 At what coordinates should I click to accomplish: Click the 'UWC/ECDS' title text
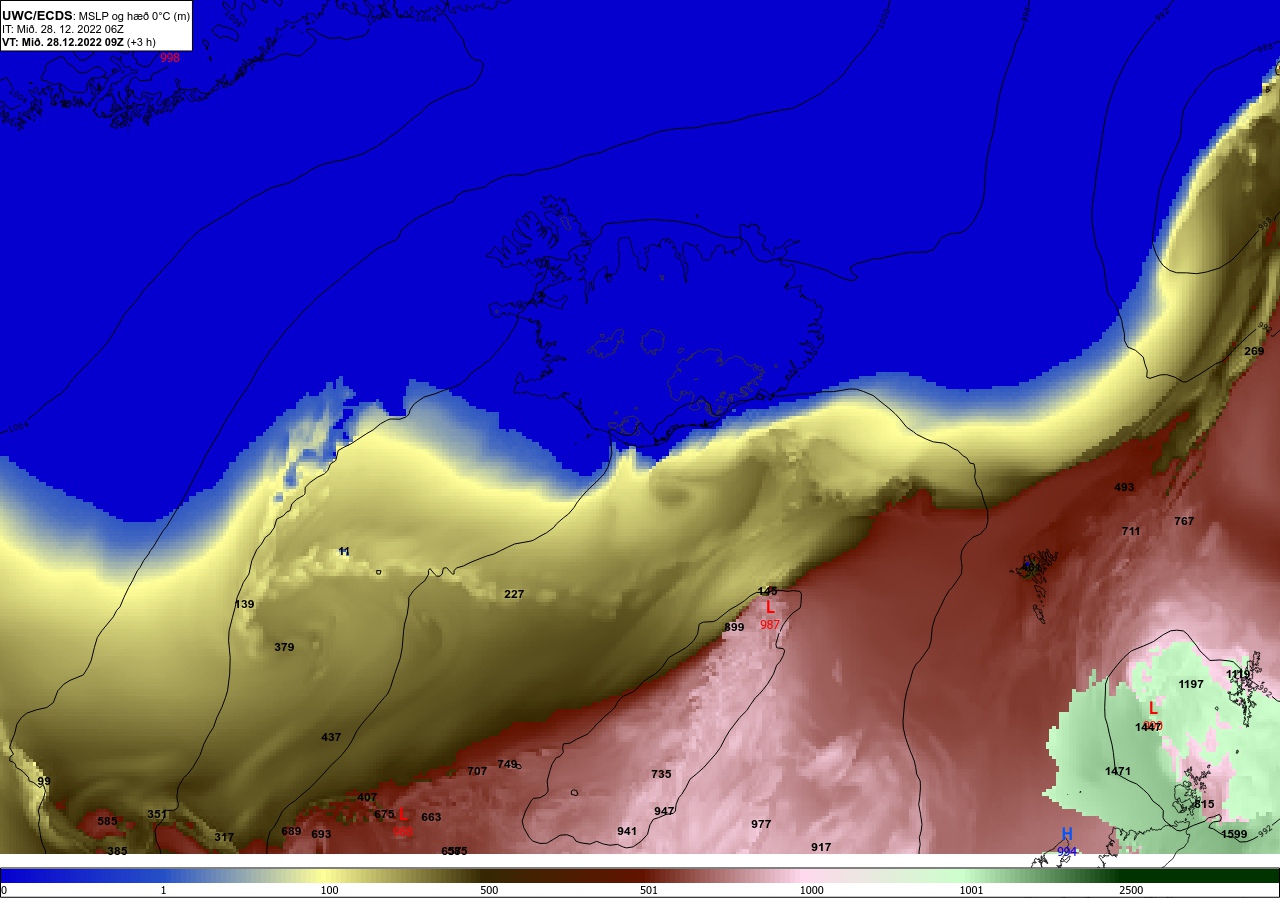37,15
